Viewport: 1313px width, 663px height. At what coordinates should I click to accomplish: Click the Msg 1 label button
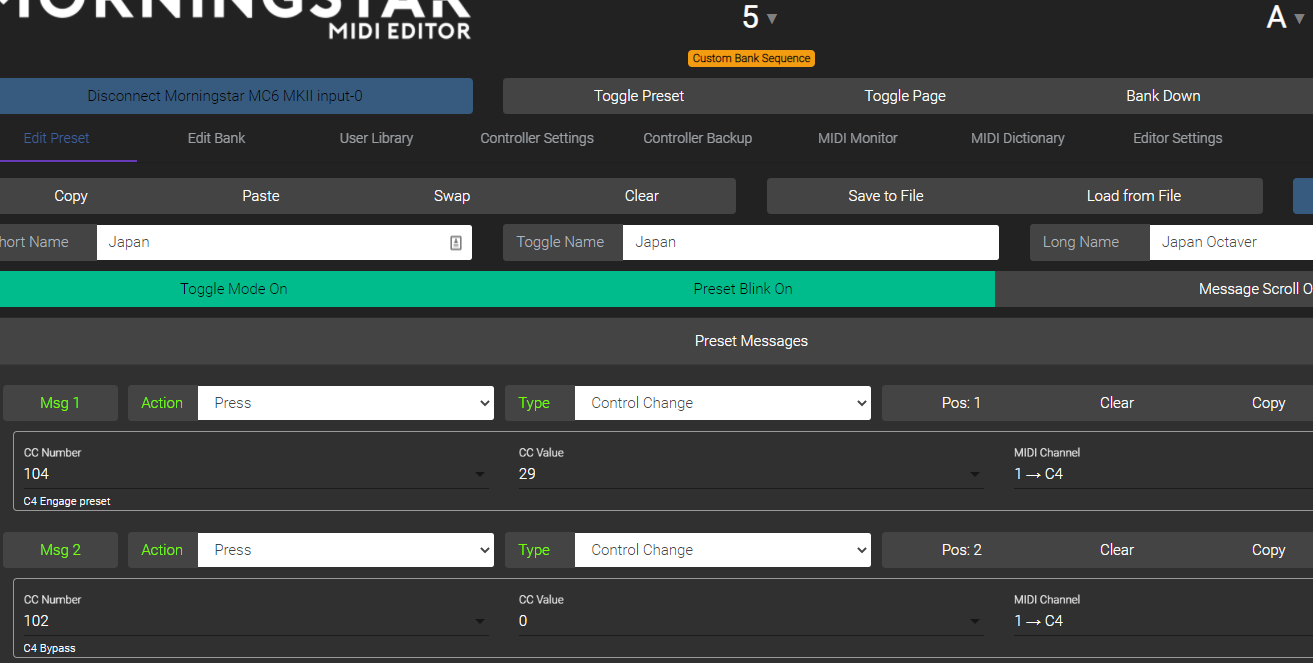[x=60, y=403]
